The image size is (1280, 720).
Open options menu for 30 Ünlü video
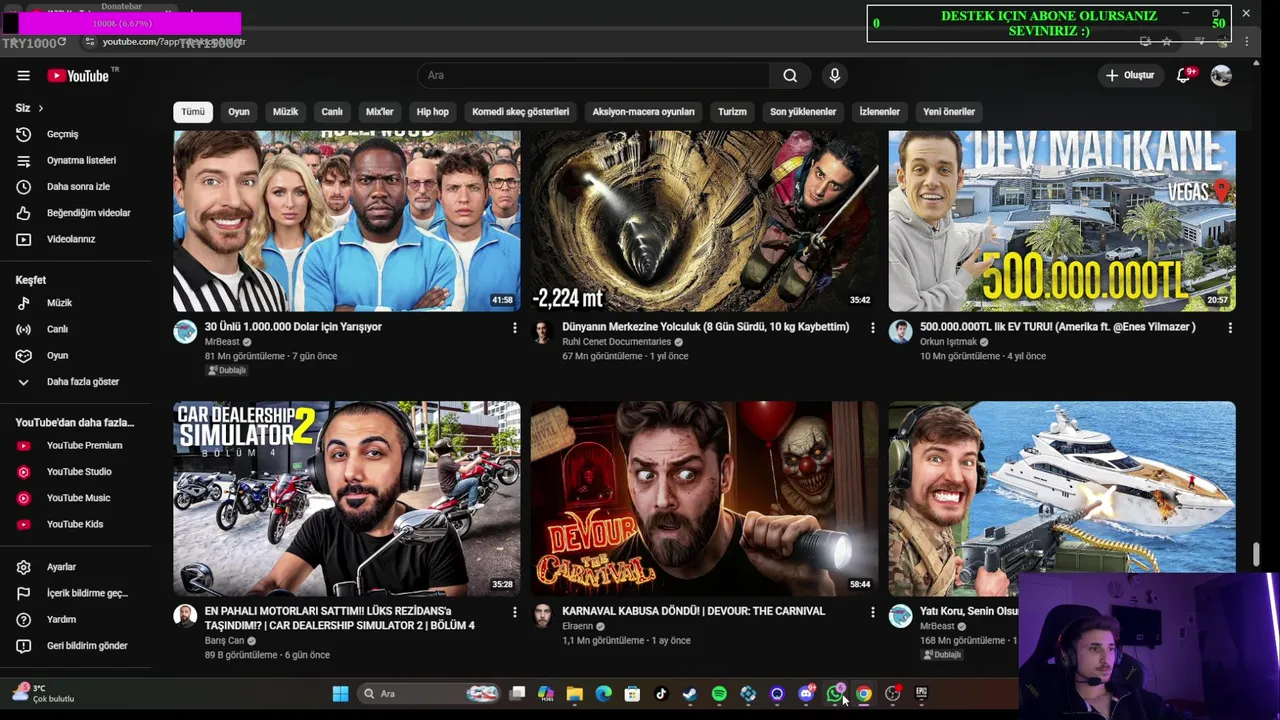pos(515,327)
